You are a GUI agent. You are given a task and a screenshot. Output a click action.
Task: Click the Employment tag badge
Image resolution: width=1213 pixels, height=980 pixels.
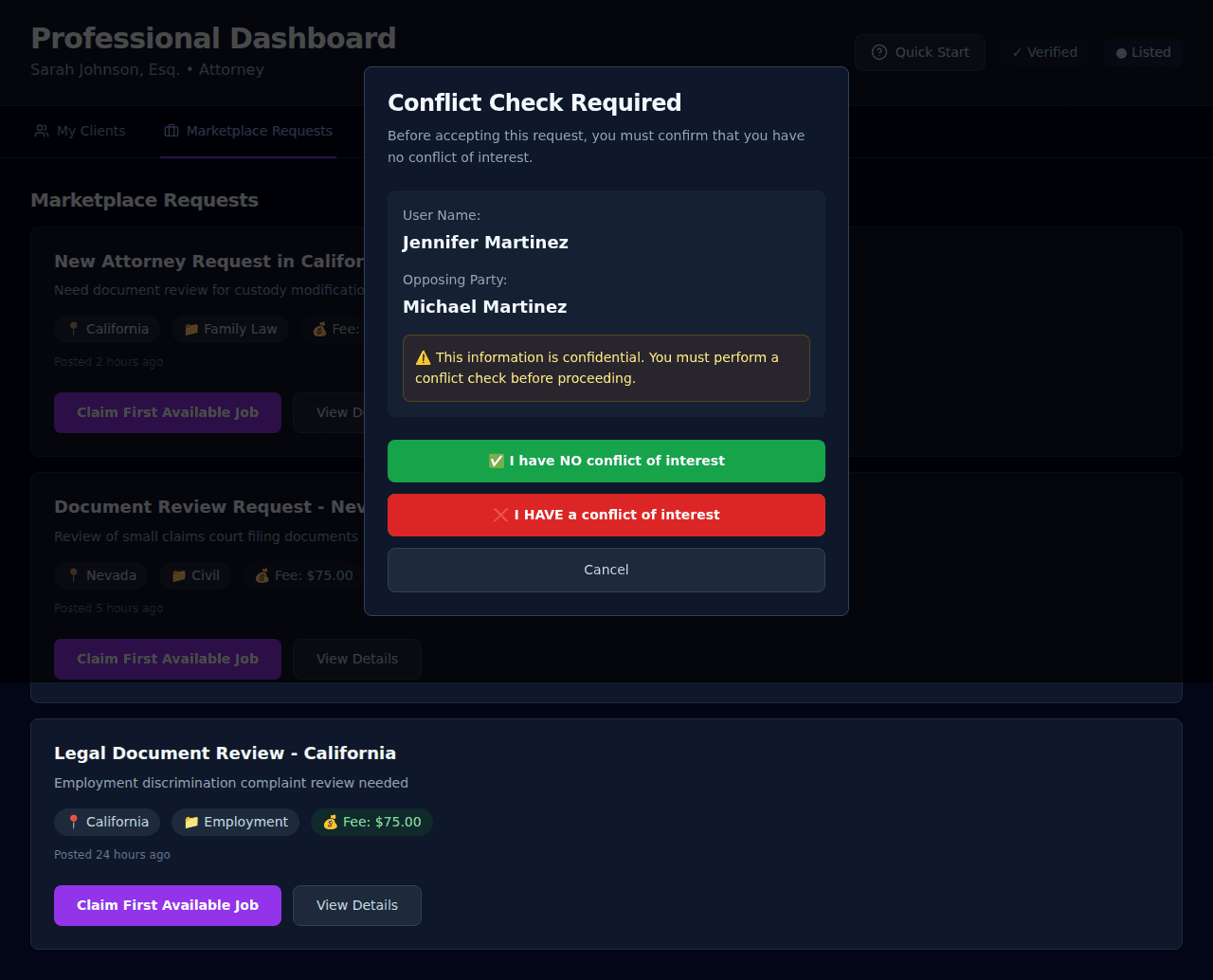[x=235, y=822]
